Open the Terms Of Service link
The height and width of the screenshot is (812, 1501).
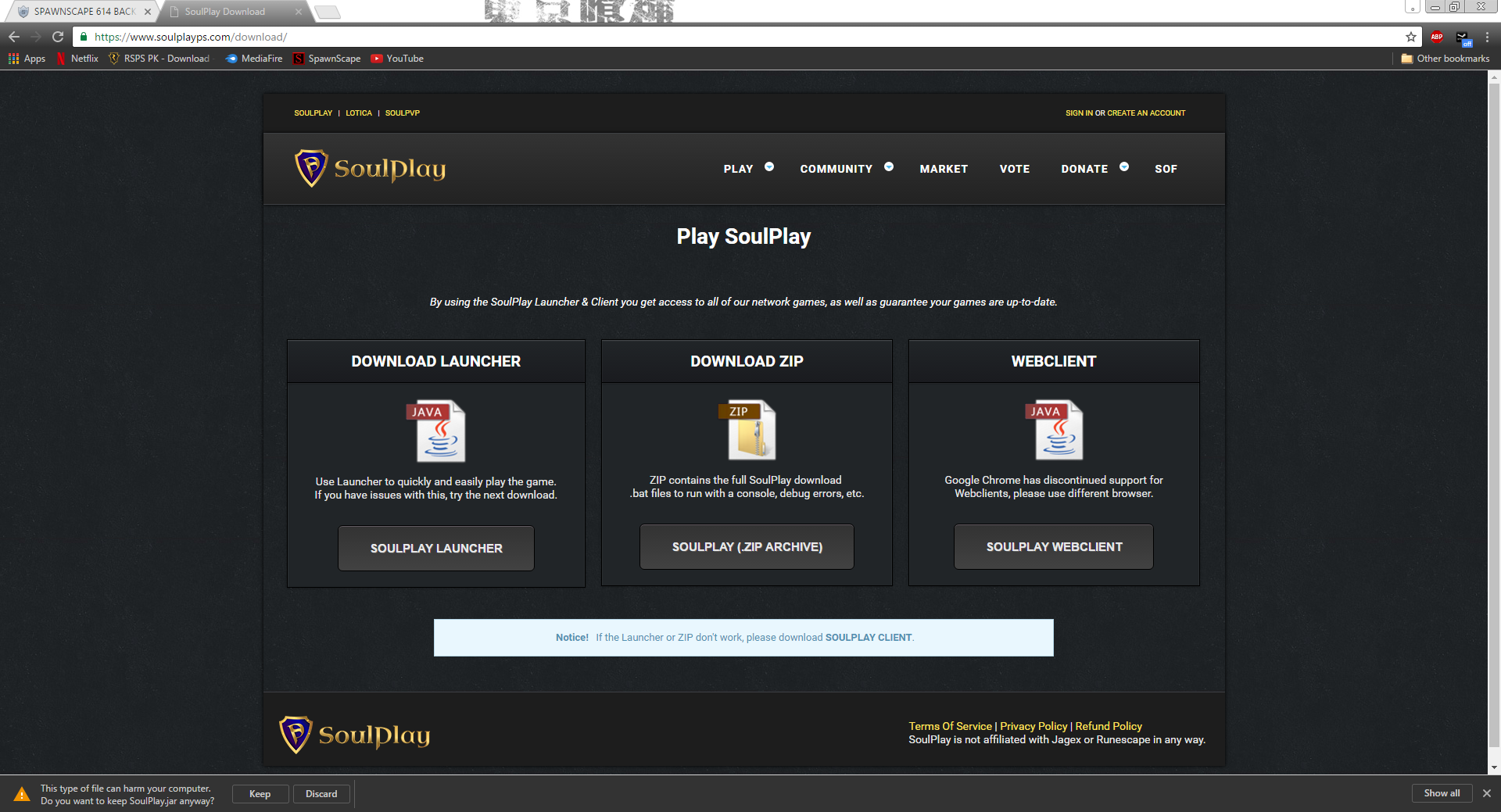click(x=950, y=726)
